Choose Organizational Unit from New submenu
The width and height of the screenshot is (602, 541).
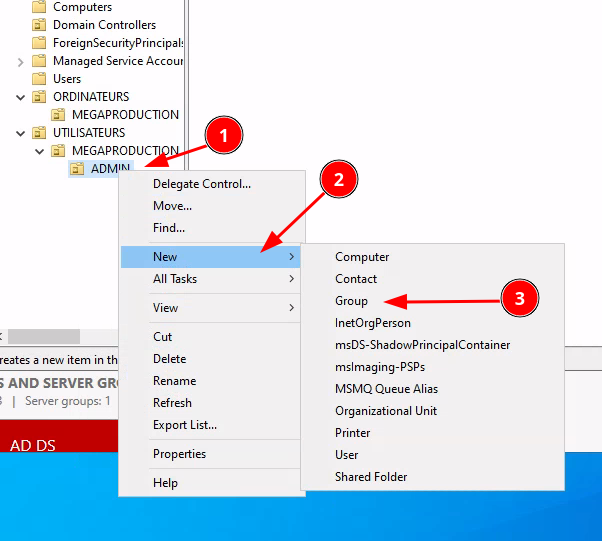click(385, 411)
